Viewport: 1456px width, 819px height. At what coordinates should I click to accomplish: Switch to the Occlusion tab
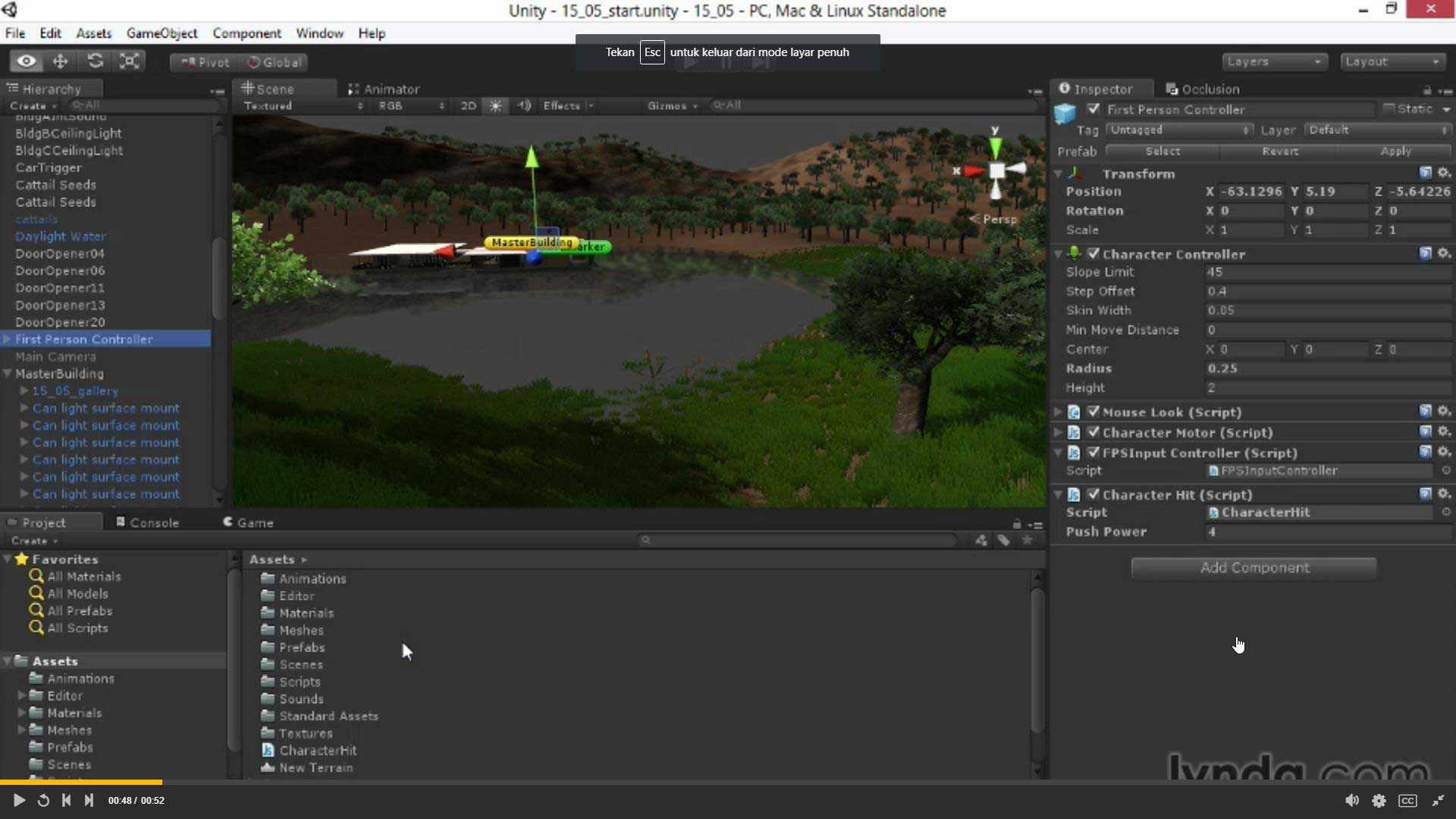(1203, 89)
